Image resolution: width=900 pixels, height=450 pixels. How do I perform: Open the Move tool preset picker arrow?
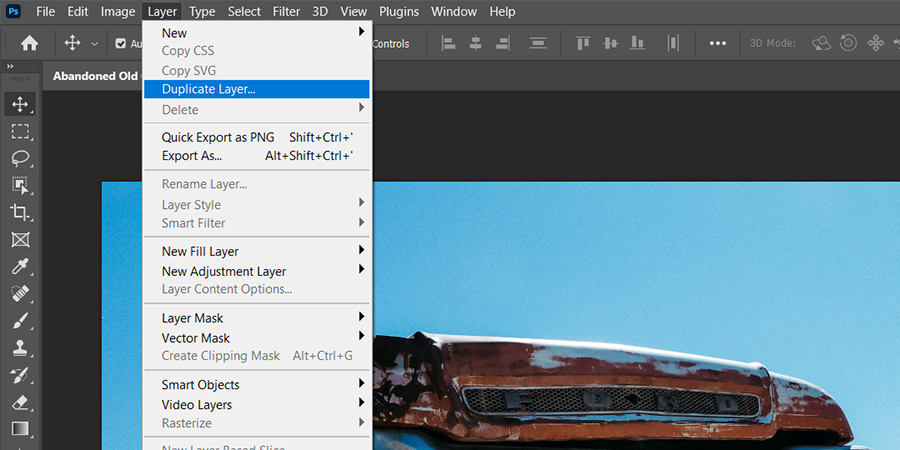95,44
